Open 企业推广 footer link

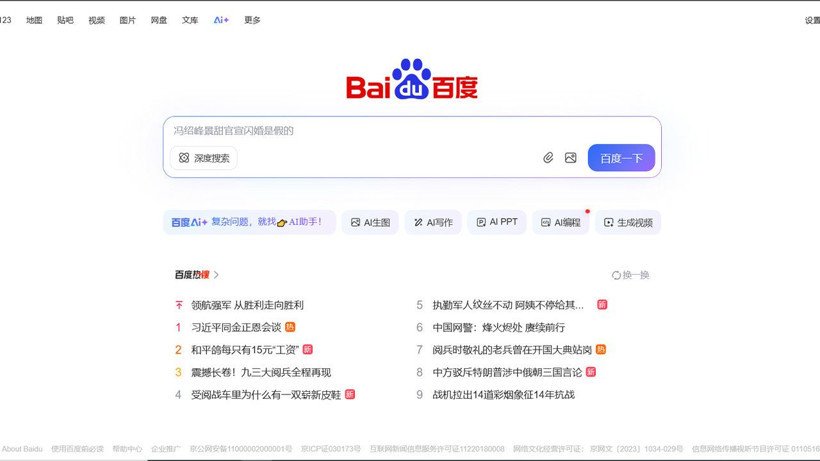tap(166, 448)
